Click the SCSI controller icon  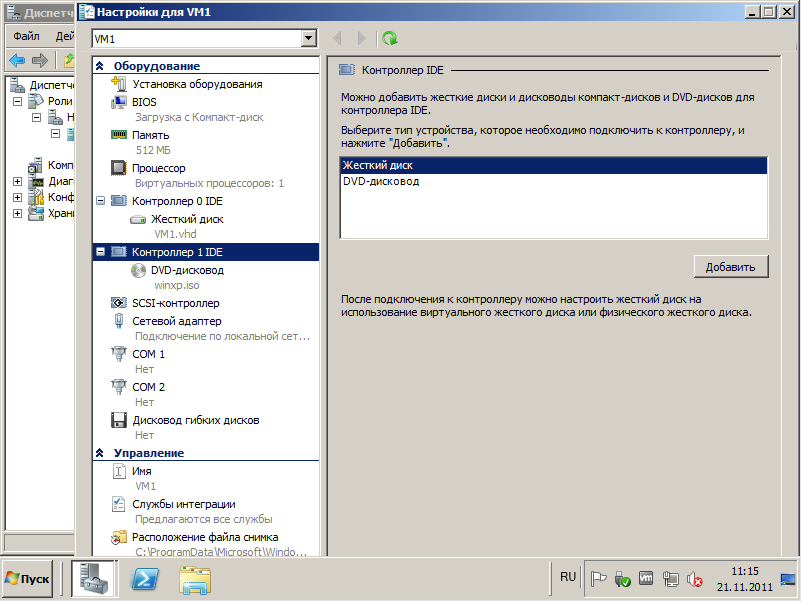(119, 303)
